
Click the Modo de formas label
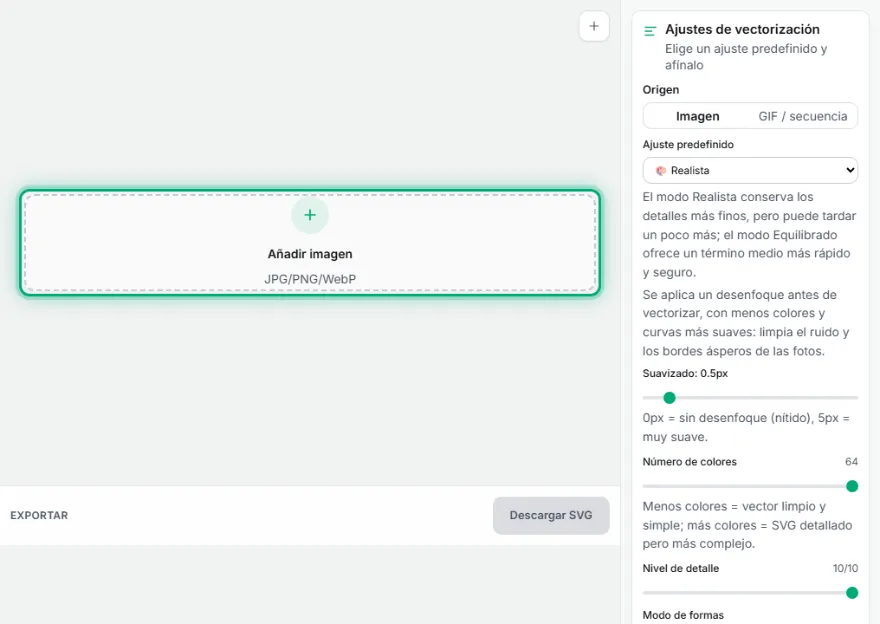[x=683, y=615]
